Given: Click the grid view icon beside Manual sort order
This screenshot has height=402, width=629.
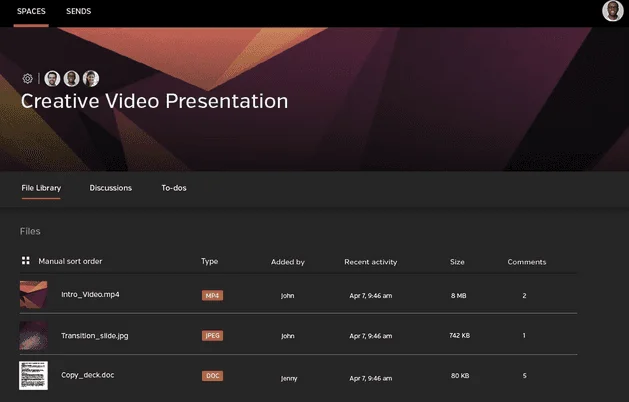Looking at the screenshot, I should (x=26, y=261).
